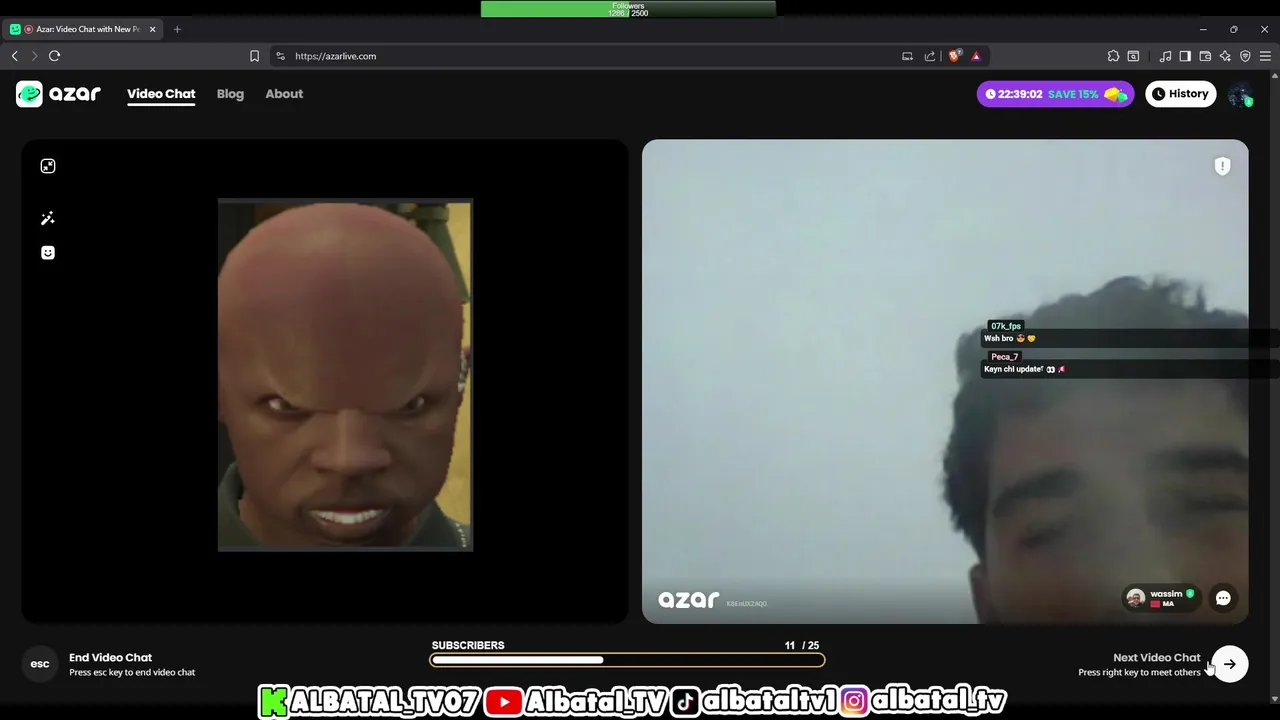The width and height of the screenshot is (1280, 720).
Task: Go forward in browser history
Action: tap(34, 56)
